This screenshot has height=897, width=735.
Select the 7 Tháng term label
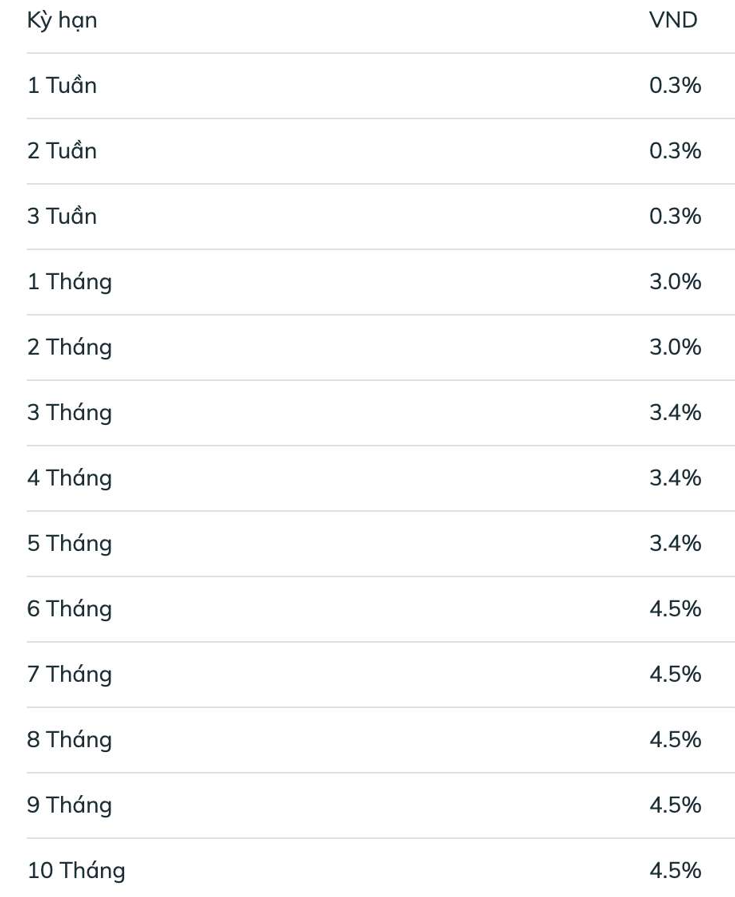tap(69, 674)
